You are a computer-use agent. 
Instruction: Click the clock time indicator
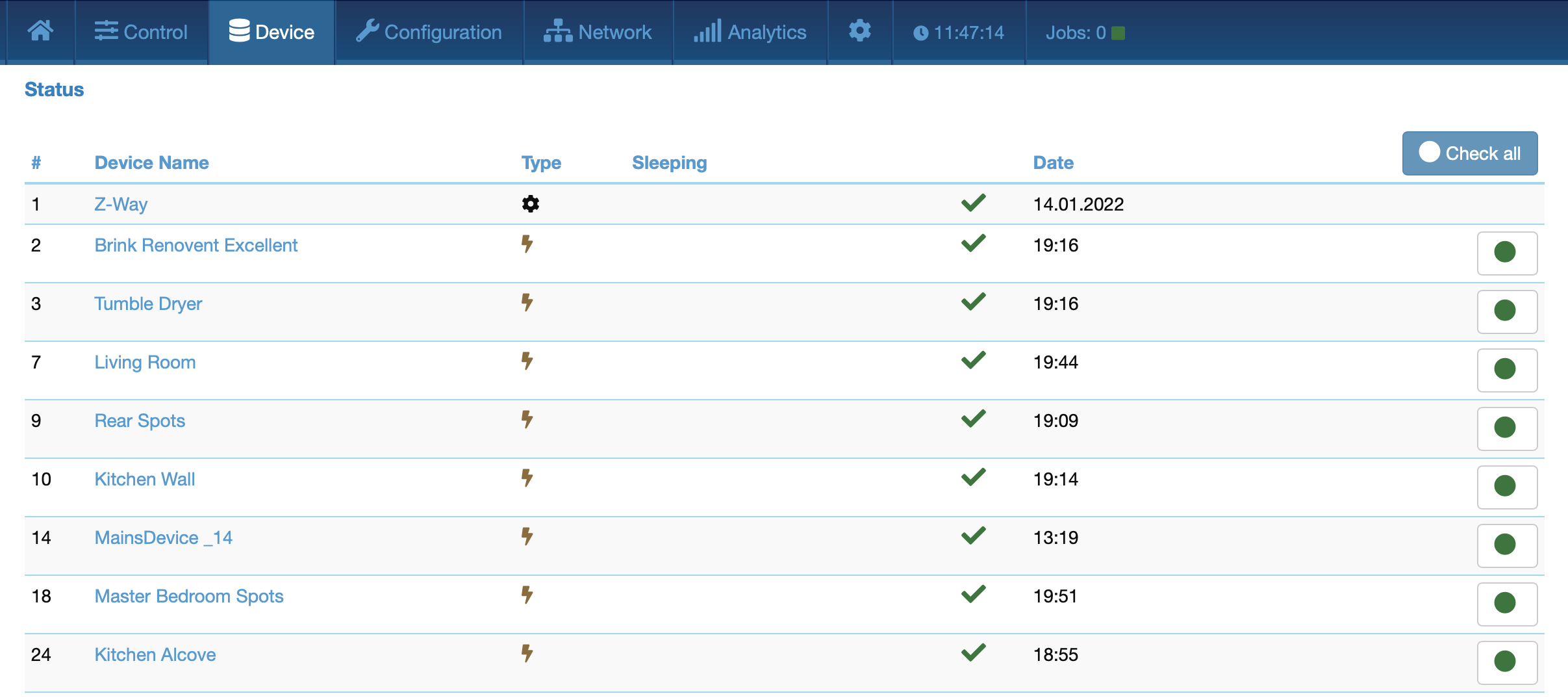[x=959, y=32]
